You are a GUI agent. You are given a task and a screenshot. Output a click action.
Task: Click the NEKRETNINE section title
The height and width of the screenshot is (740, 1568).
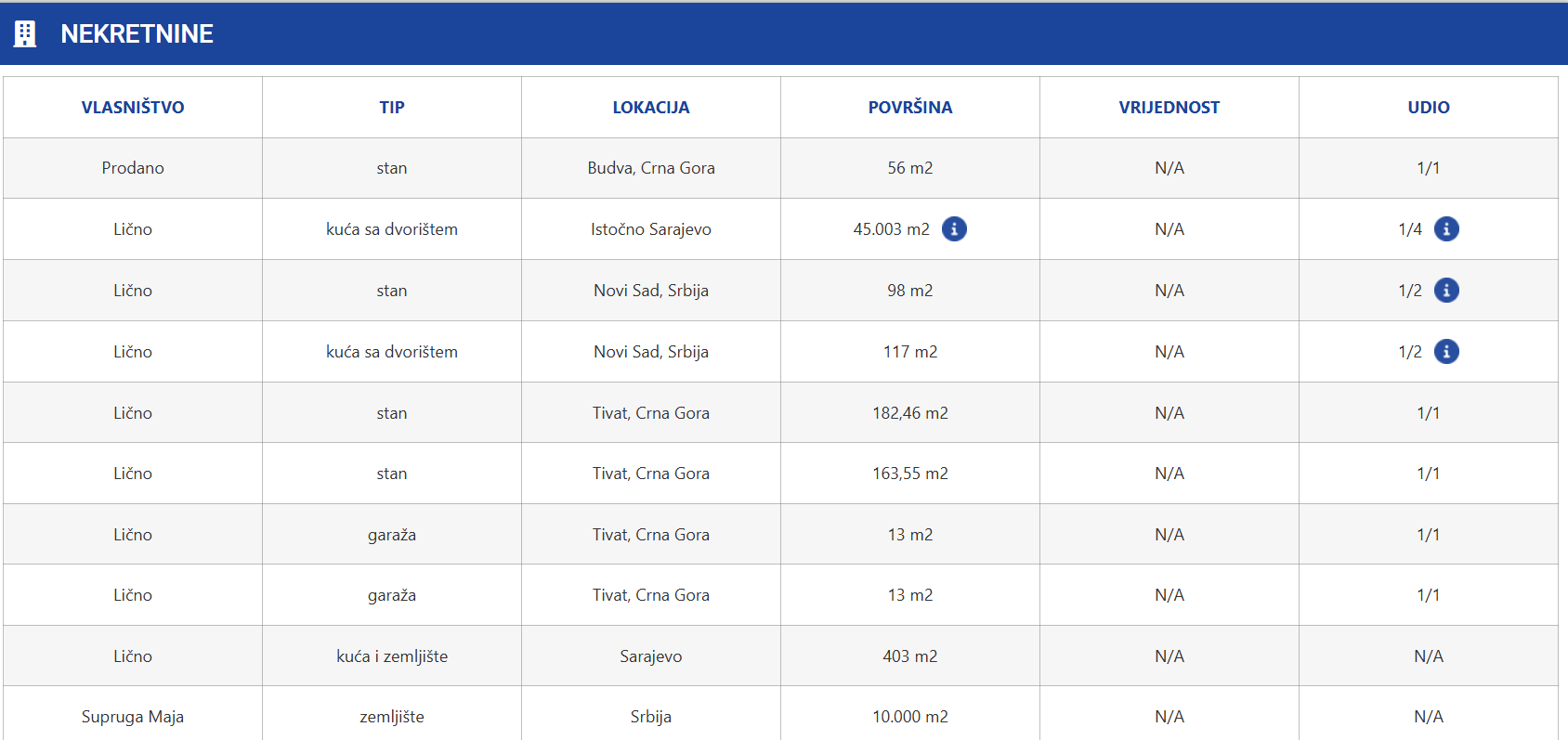[x=137, y=34]
